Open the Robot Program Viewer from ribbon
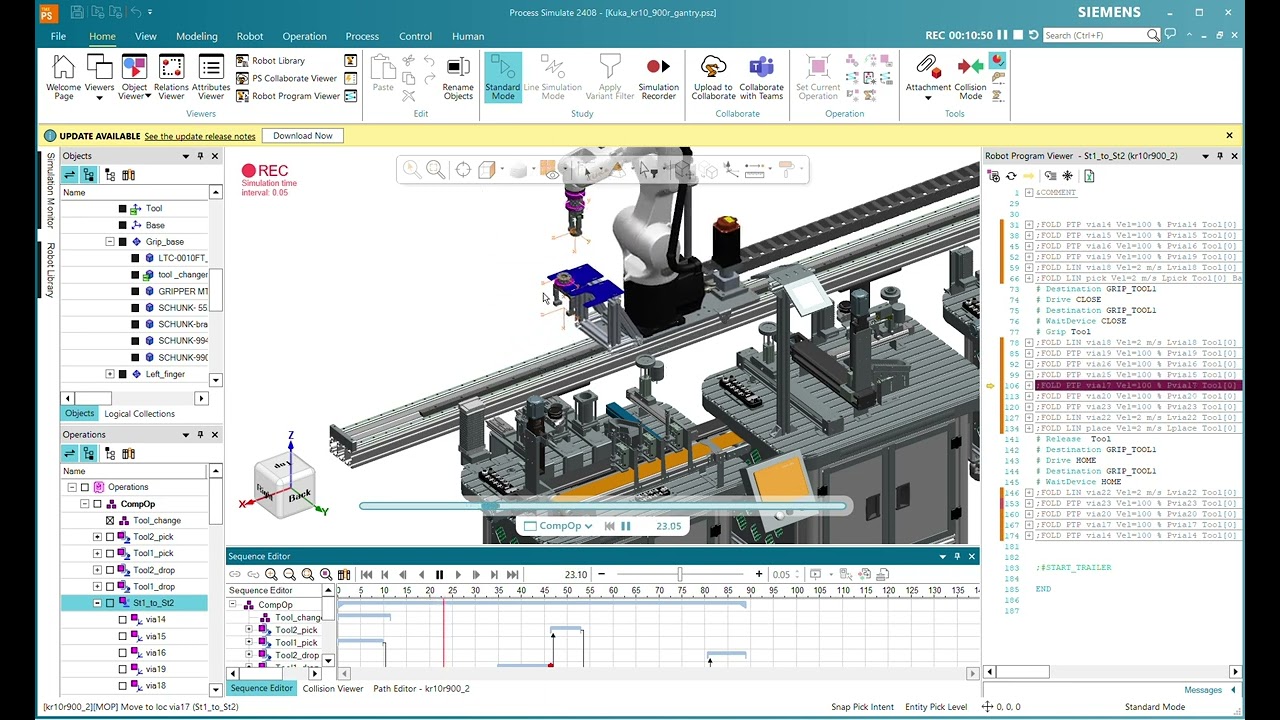This screenshot has height=720, width=1280. click(288, 96)
